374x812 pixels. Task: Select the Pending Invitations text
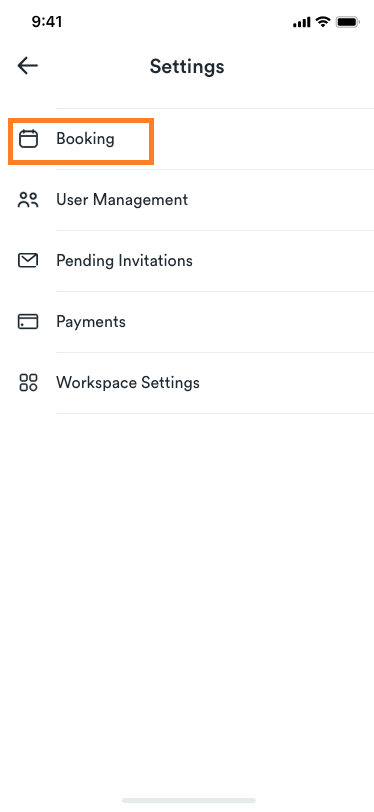tap(124, 260)
